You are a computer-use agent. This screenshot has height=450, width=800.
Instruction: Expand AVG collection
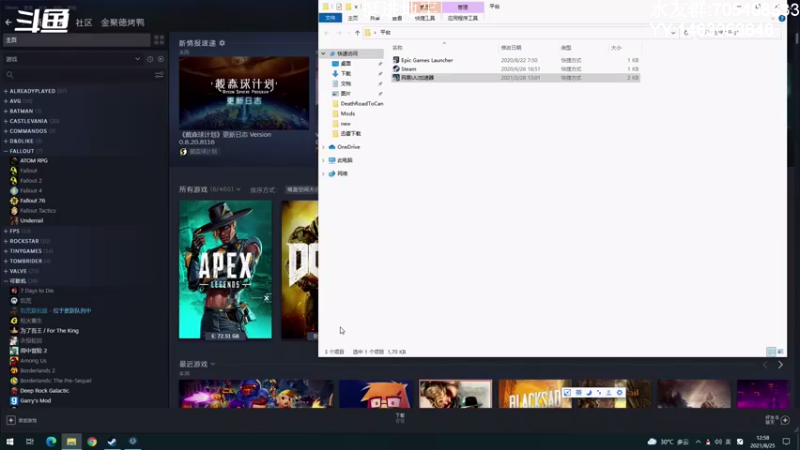point(6,101)
